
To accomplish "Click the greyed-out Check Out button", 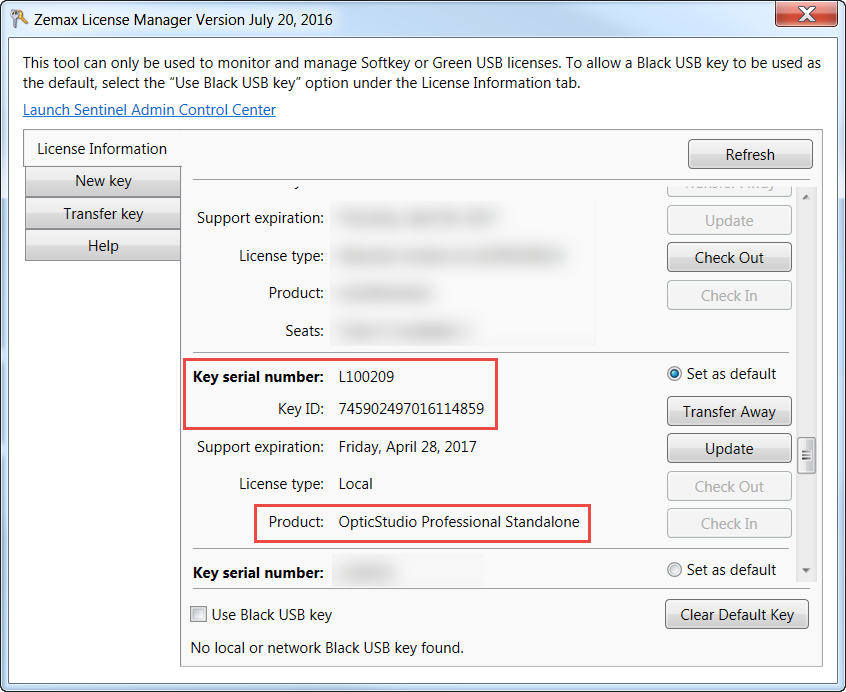I will coord(729,487).
